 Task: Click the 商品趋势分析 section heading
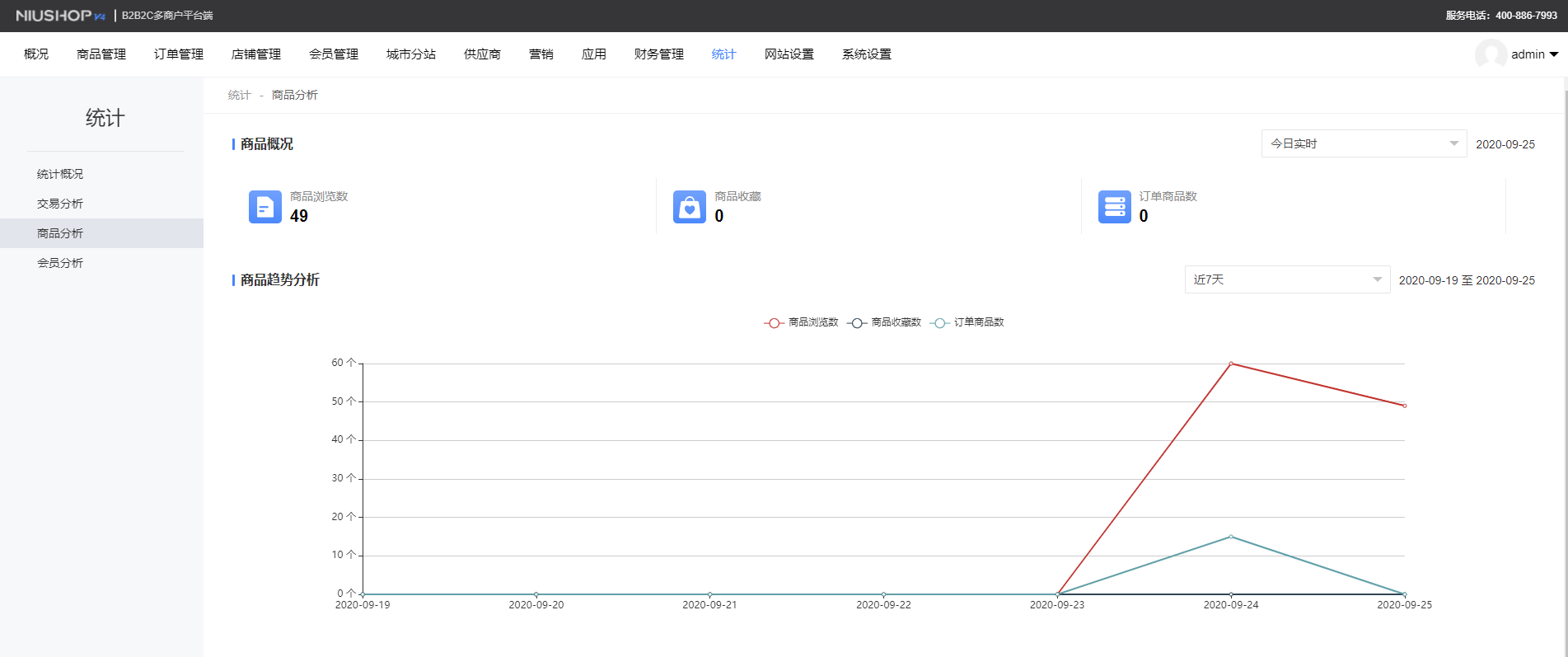(x=280, y=280)
